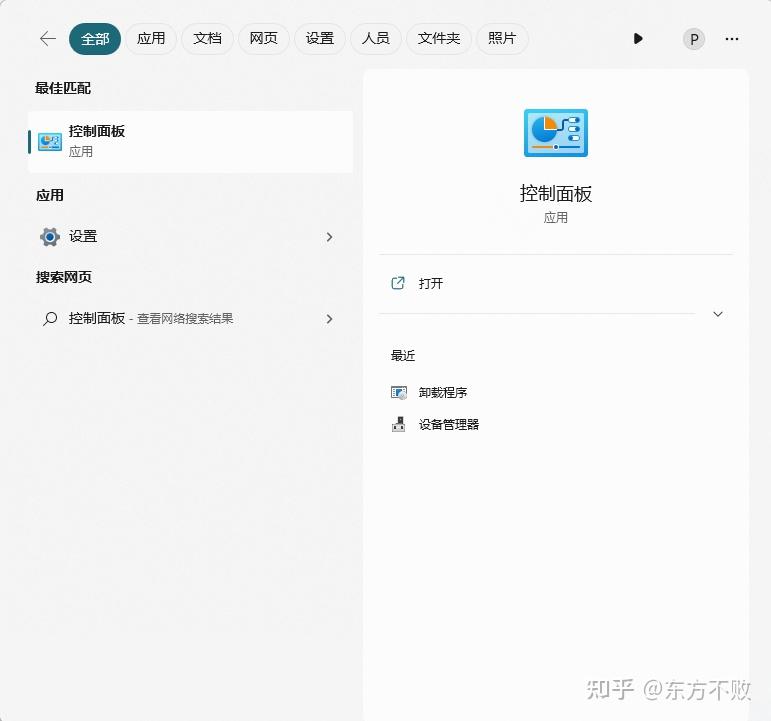
Task: Click the web search magnifier icon
Action: click(x=50, y=319)
